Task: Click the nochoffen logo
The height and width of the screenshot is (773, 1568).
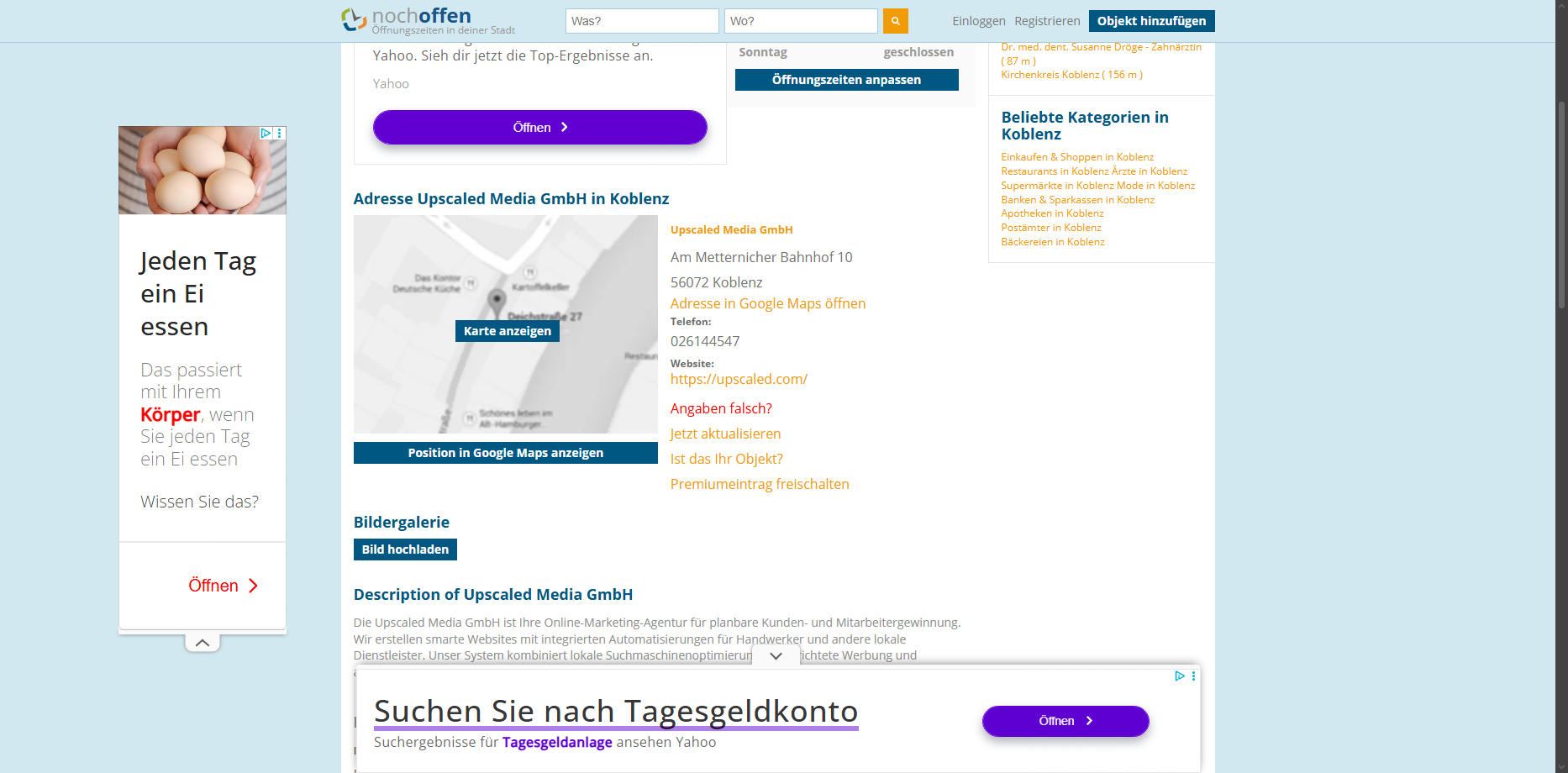Action: pos(428,20)
